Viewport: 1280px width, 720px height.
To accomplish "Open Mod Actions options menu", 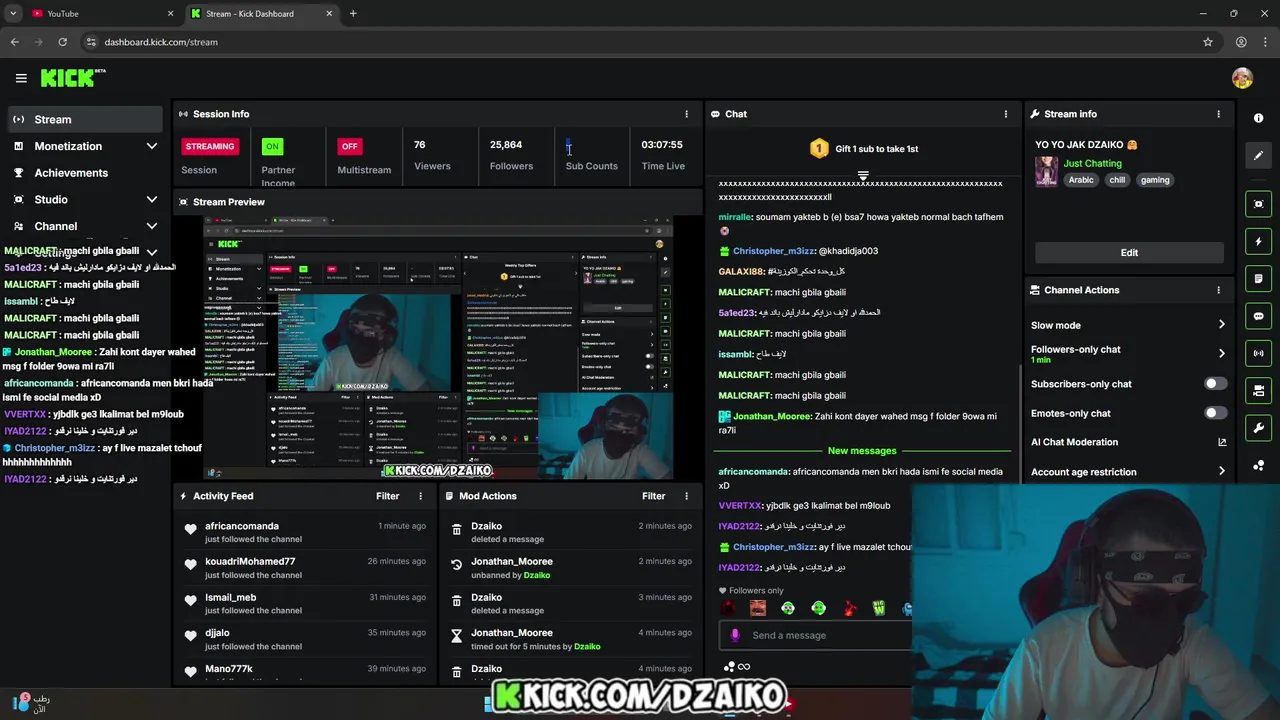I will (x=686, y=496).
